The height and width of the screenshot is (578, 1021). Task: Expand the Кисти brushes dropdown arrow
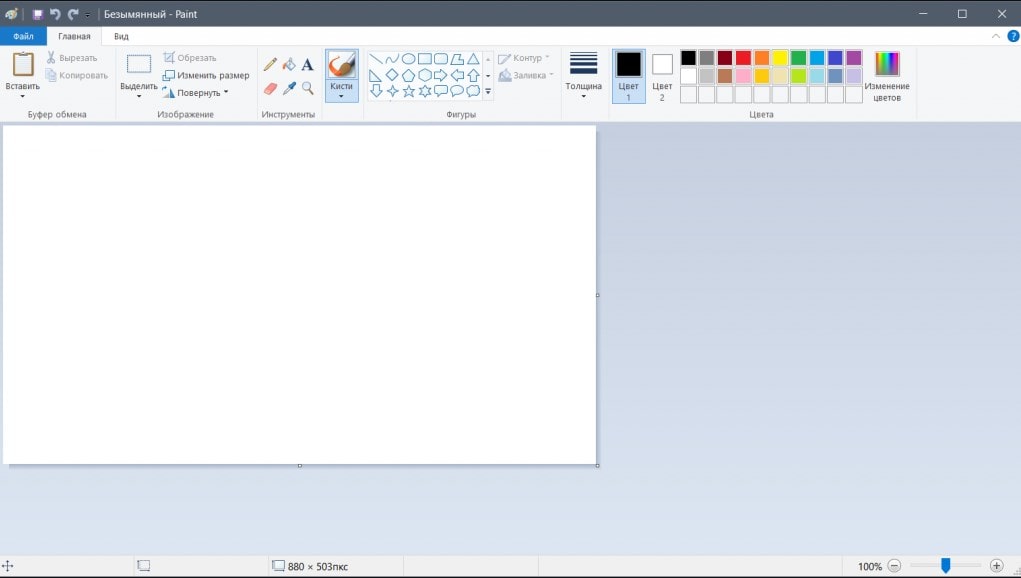coord(341,96)
